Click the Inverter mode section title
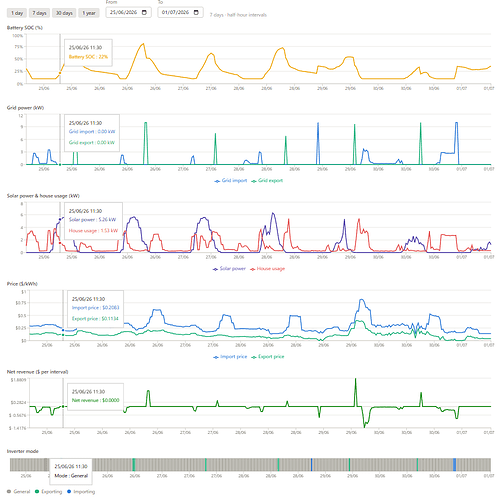 (x=23, y=451)
